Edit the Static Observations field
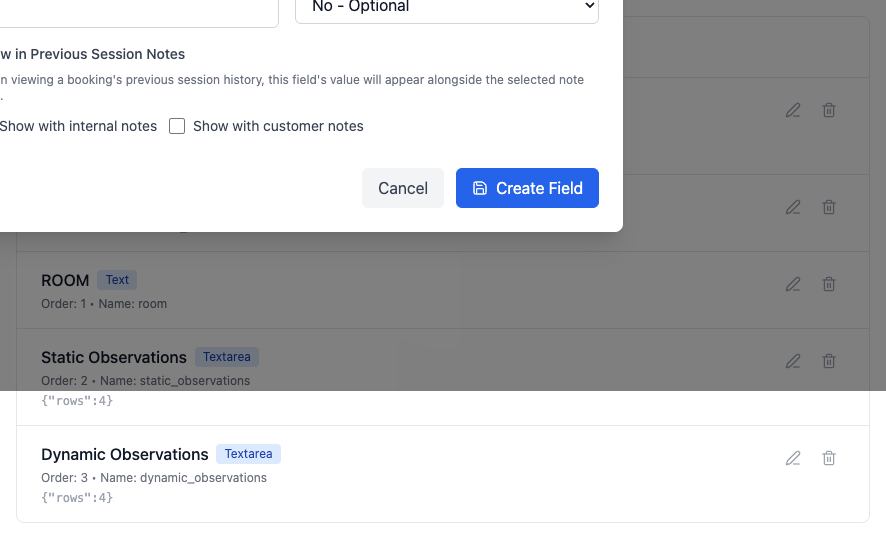The width and height of the screenshot is (886, 539). [793, 361]
